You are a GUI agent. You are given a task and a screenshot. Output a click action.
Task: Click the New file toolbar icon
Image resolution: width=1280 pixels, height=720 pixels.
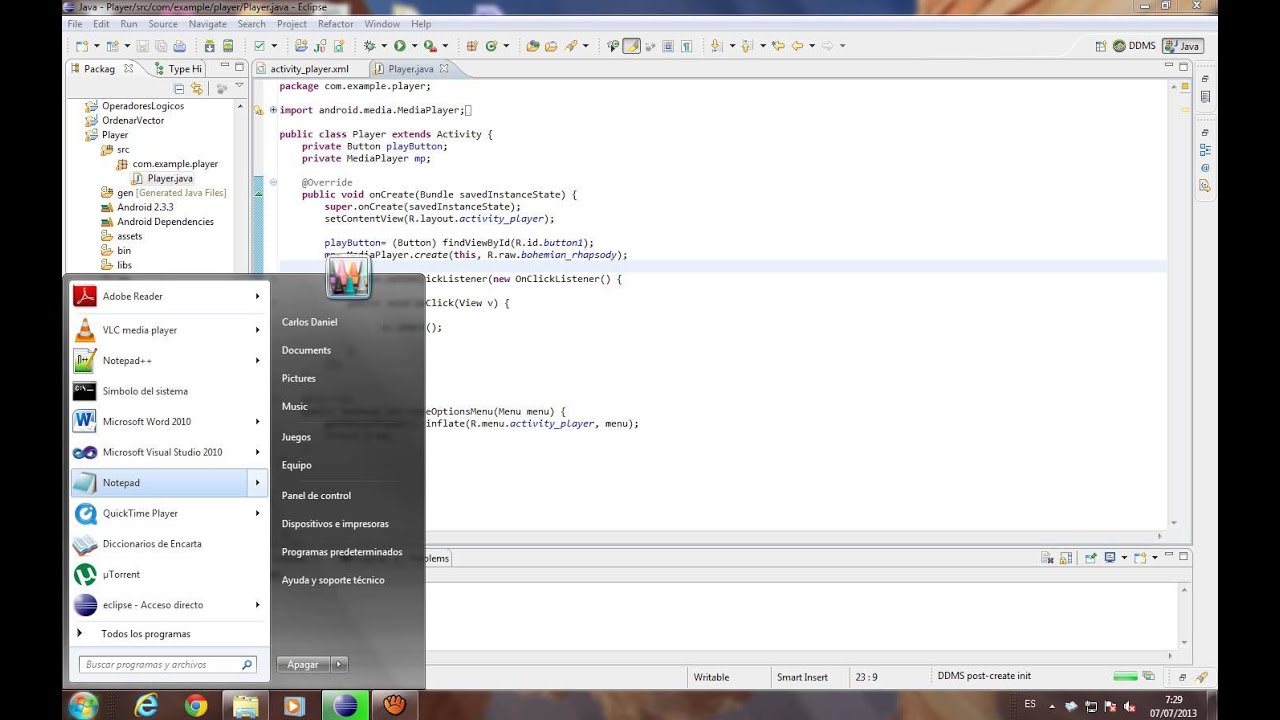(81, 45)
